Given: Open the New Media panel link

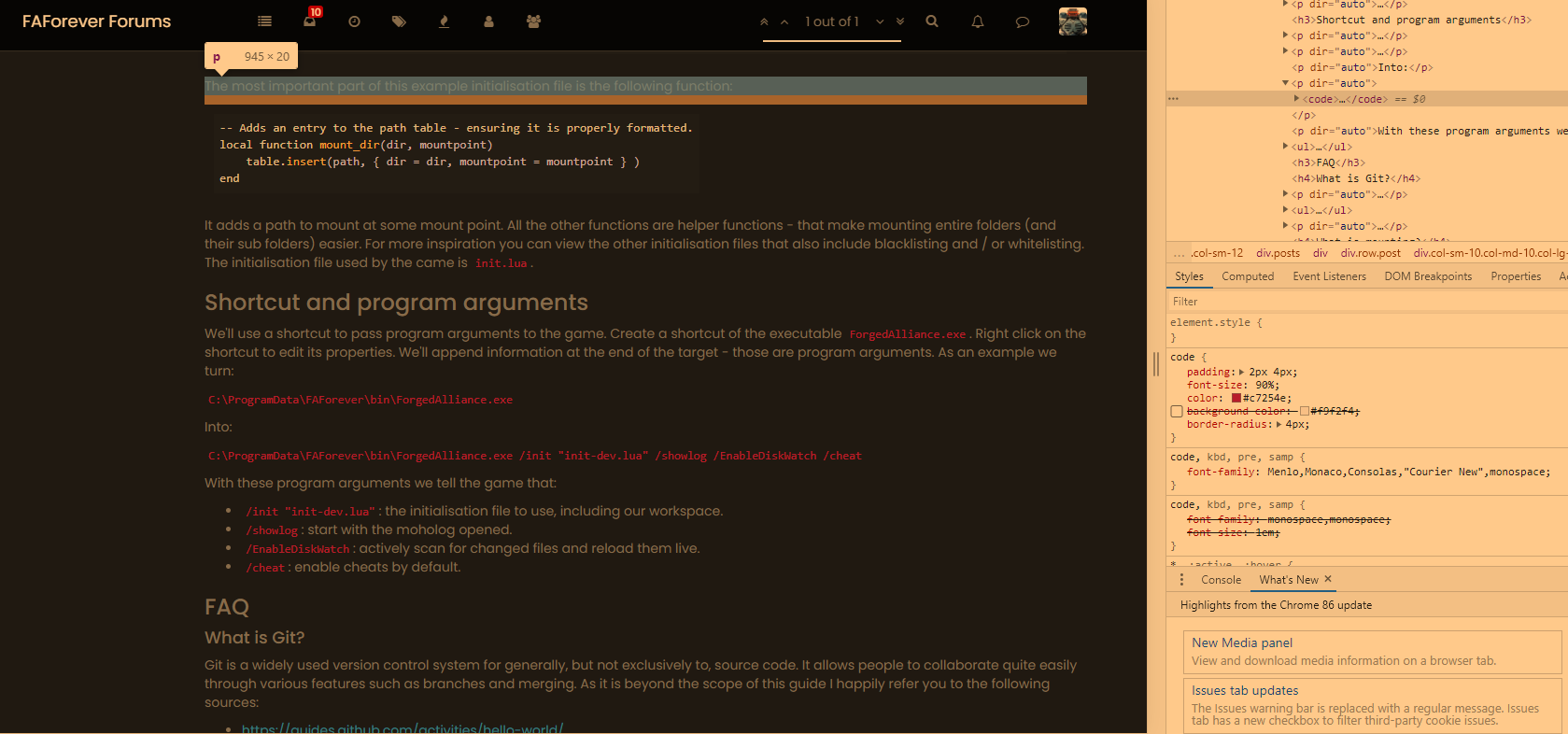Looking at the screenshot, I should point(1242,642).
